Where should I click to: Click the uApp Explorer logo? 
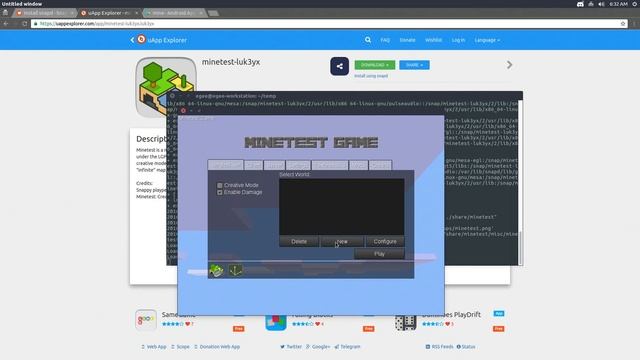(x=141, y=39)
